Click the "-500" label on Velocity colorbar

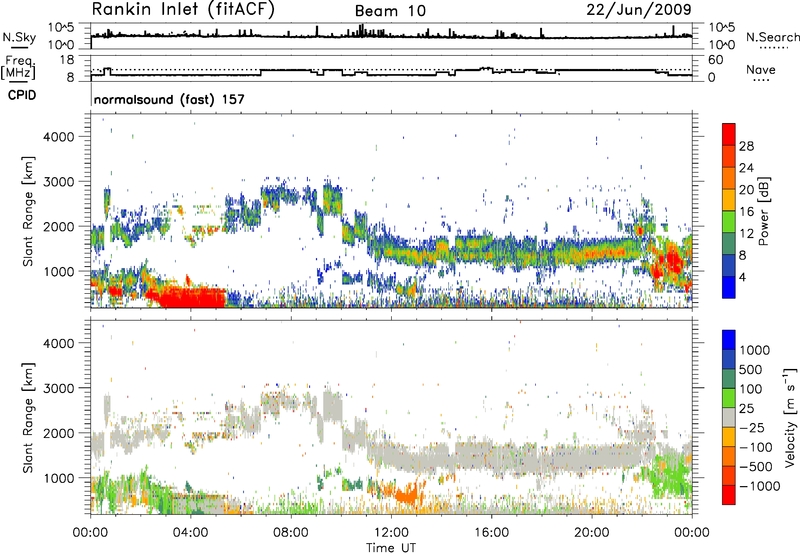(754, 467)
